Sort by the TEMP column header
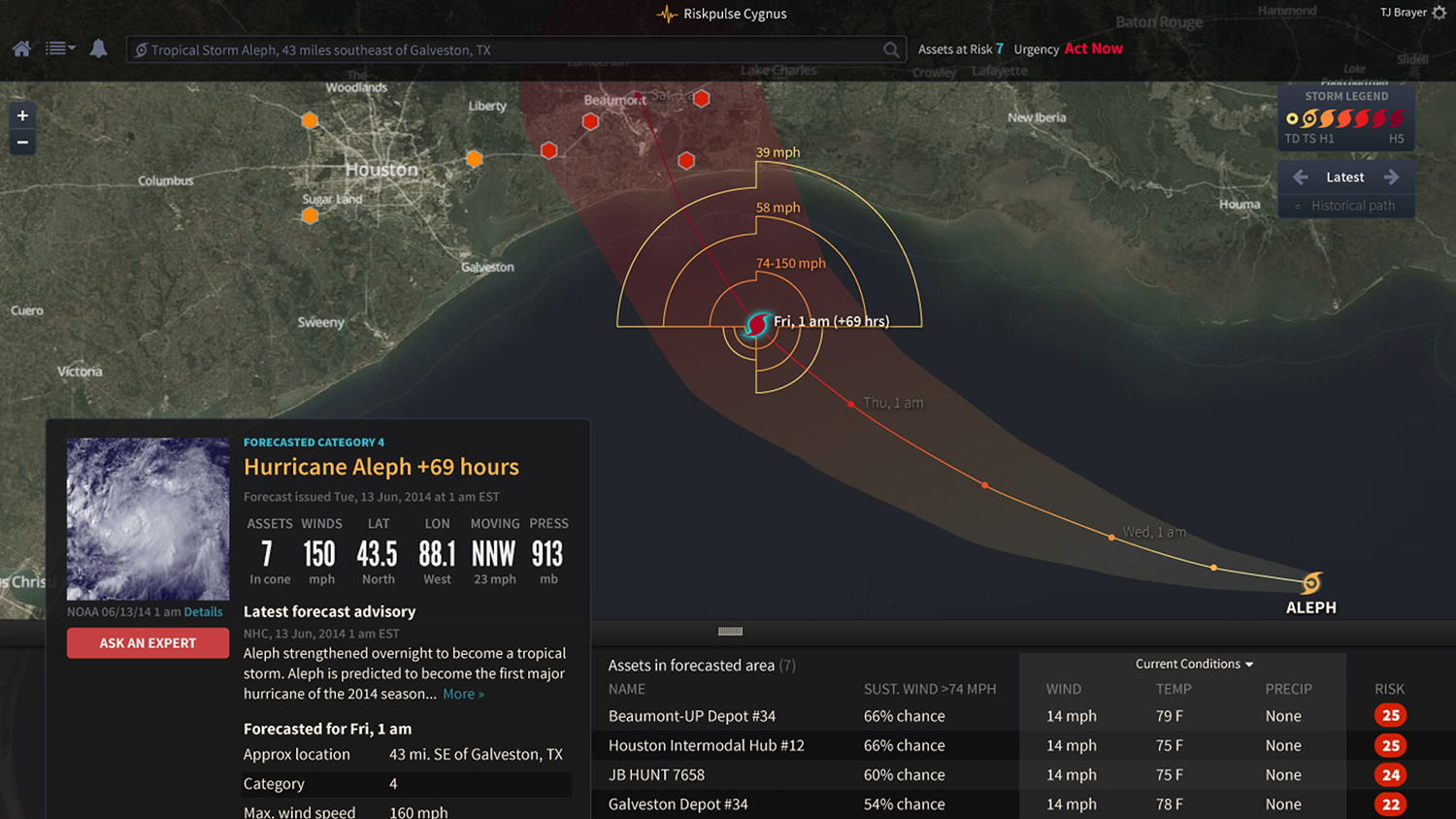The height and width of the screenshot is (819, 1456). pos(1174,689)
